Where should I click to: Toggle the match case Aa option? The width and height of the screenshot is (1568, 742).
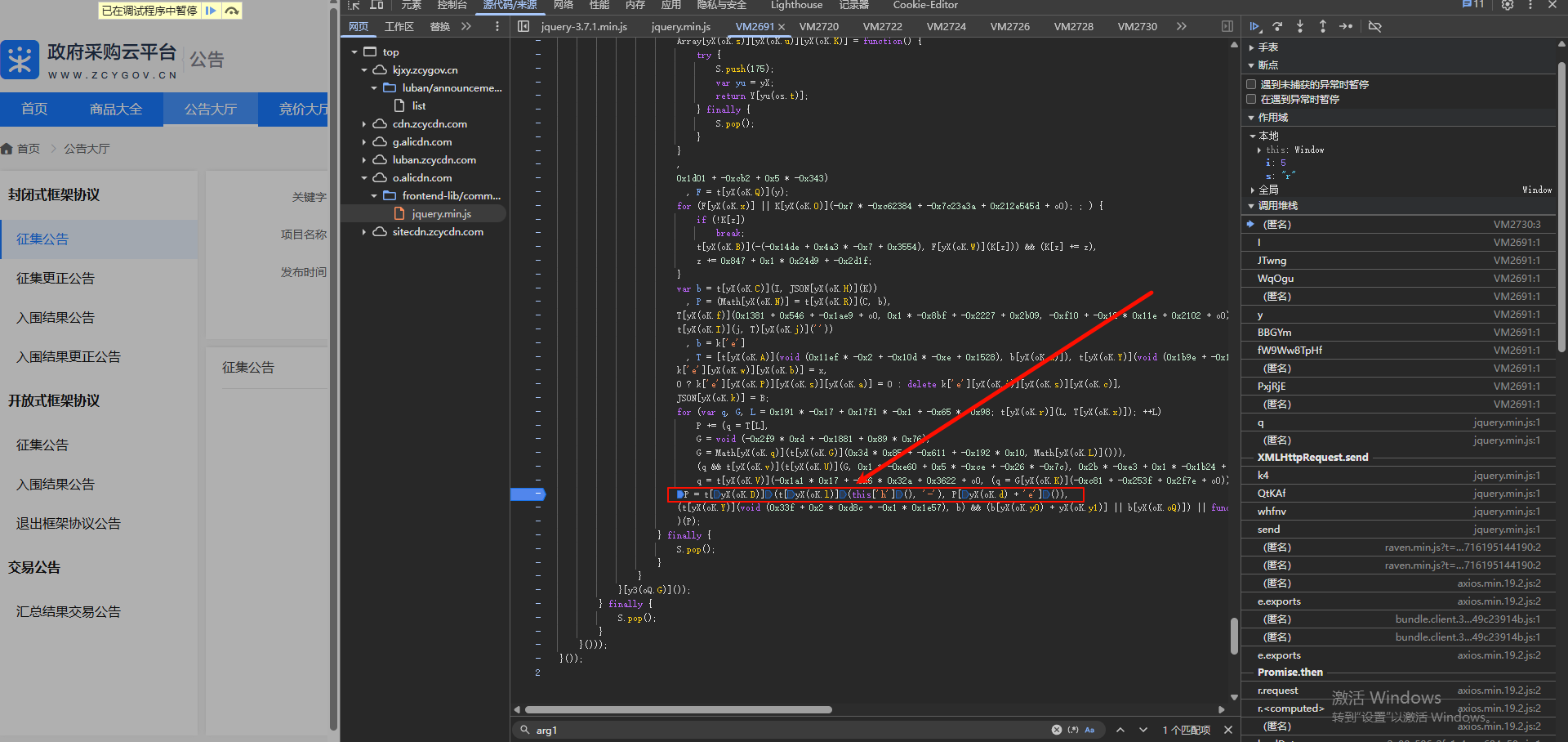click(1089, 730)
